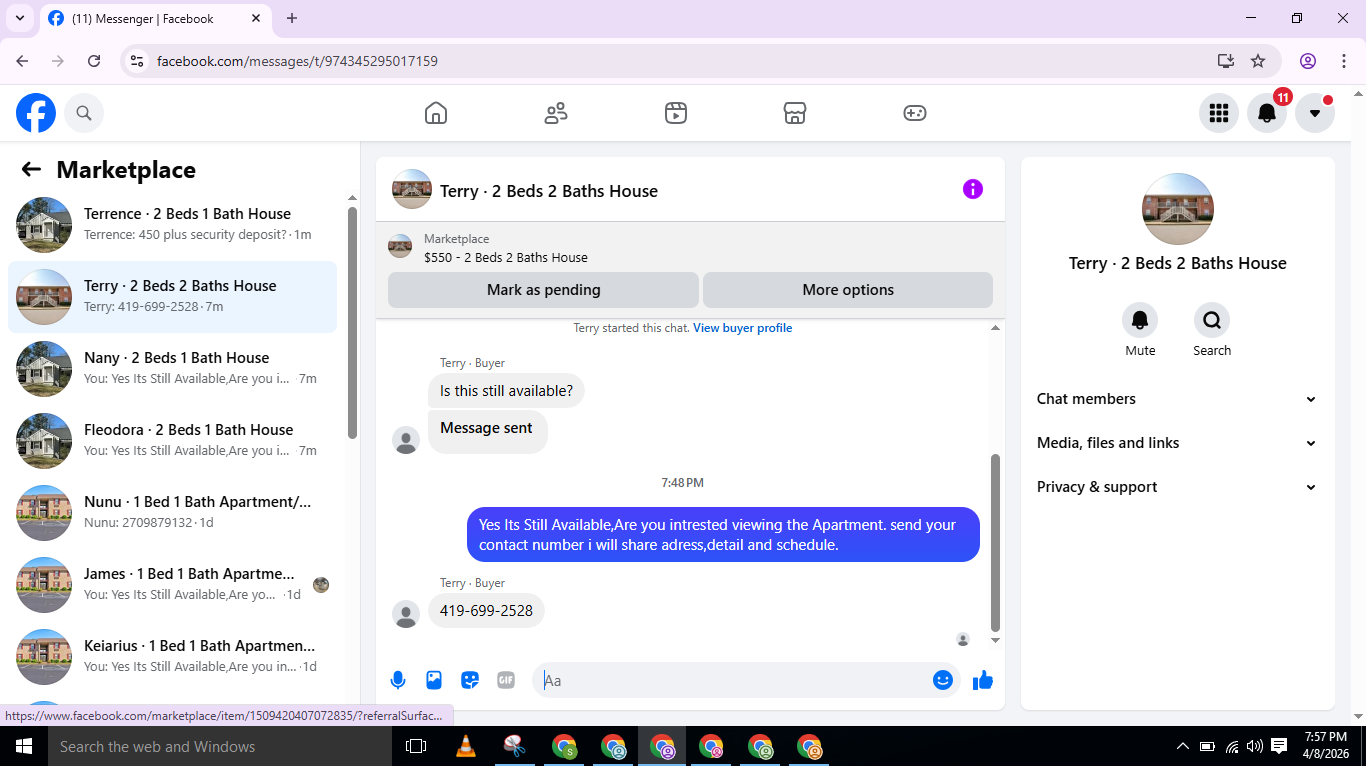Screen dimensions: 1366x766
Task: Go back from Marketplace chats list
Action: (x=31, y=170)
